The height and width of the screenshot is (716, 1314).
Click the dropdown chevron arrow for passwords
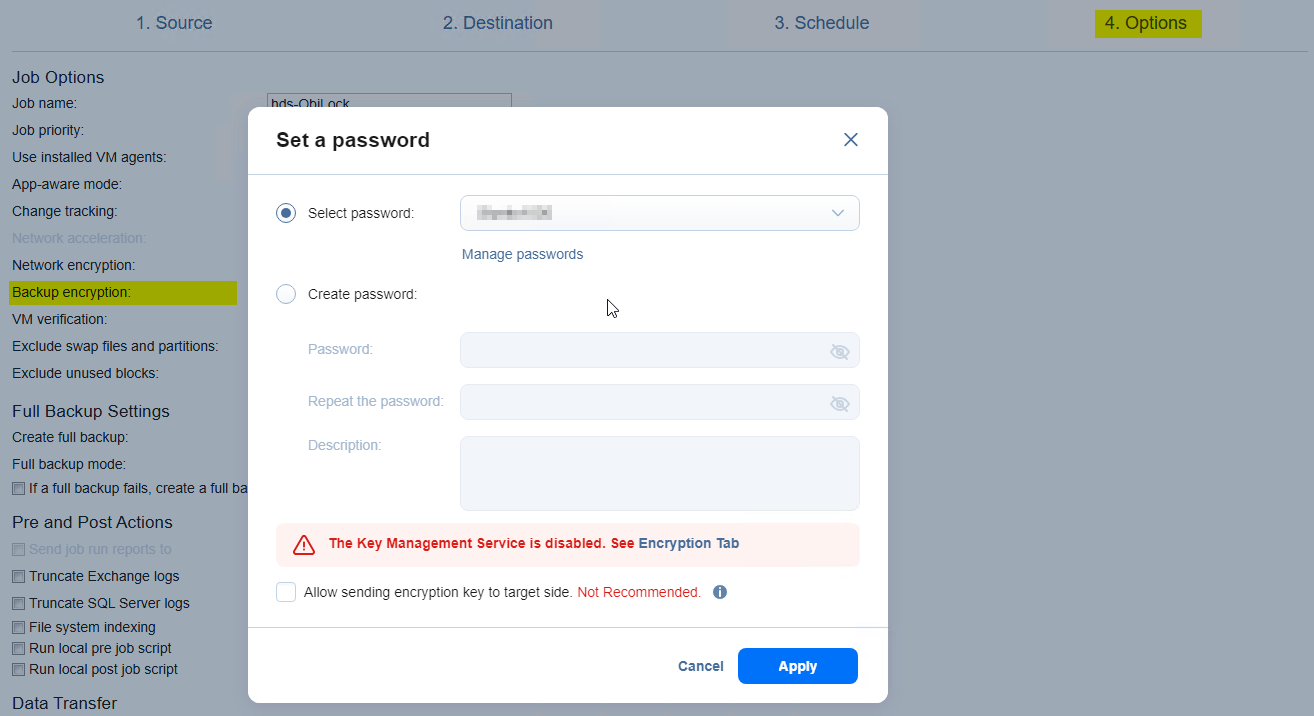click(838, 213)
